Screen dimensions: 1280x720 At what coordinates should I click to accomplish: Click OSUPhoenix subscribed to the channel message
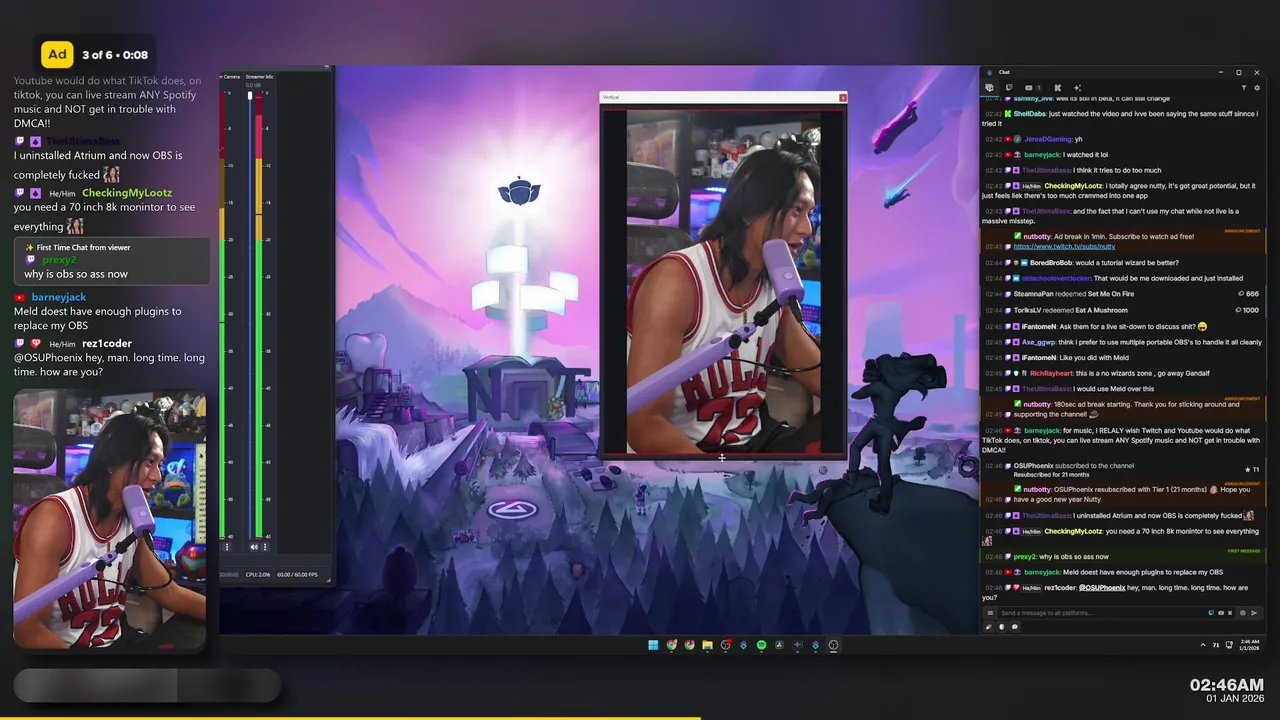(1123, 469)
